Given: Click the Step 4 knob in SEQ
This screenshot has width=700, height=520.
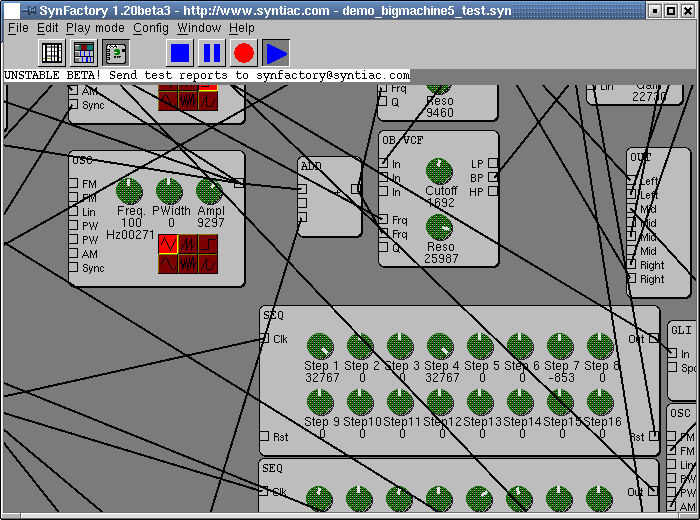Looking at the screenshot, I should coord(440,346).
